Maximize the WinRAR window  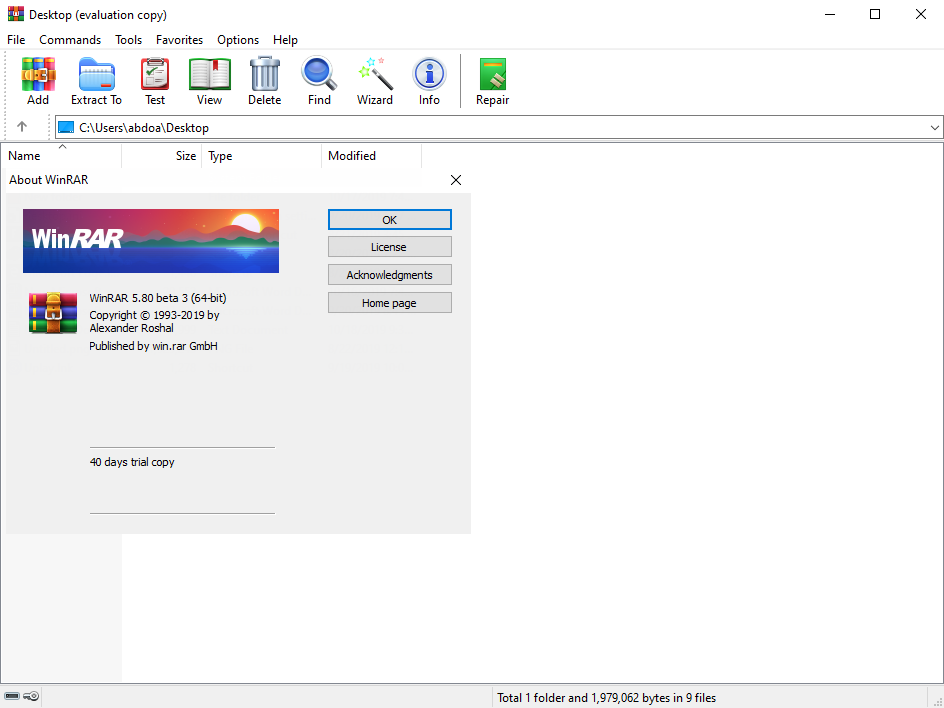pyautogui.click(x=875, y=14)
